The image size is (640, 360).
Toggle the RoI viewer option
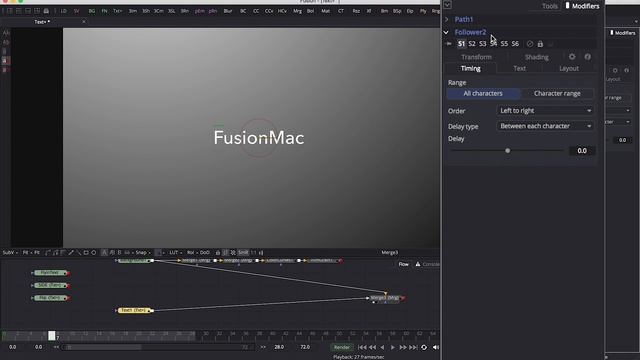click(190, 253)
